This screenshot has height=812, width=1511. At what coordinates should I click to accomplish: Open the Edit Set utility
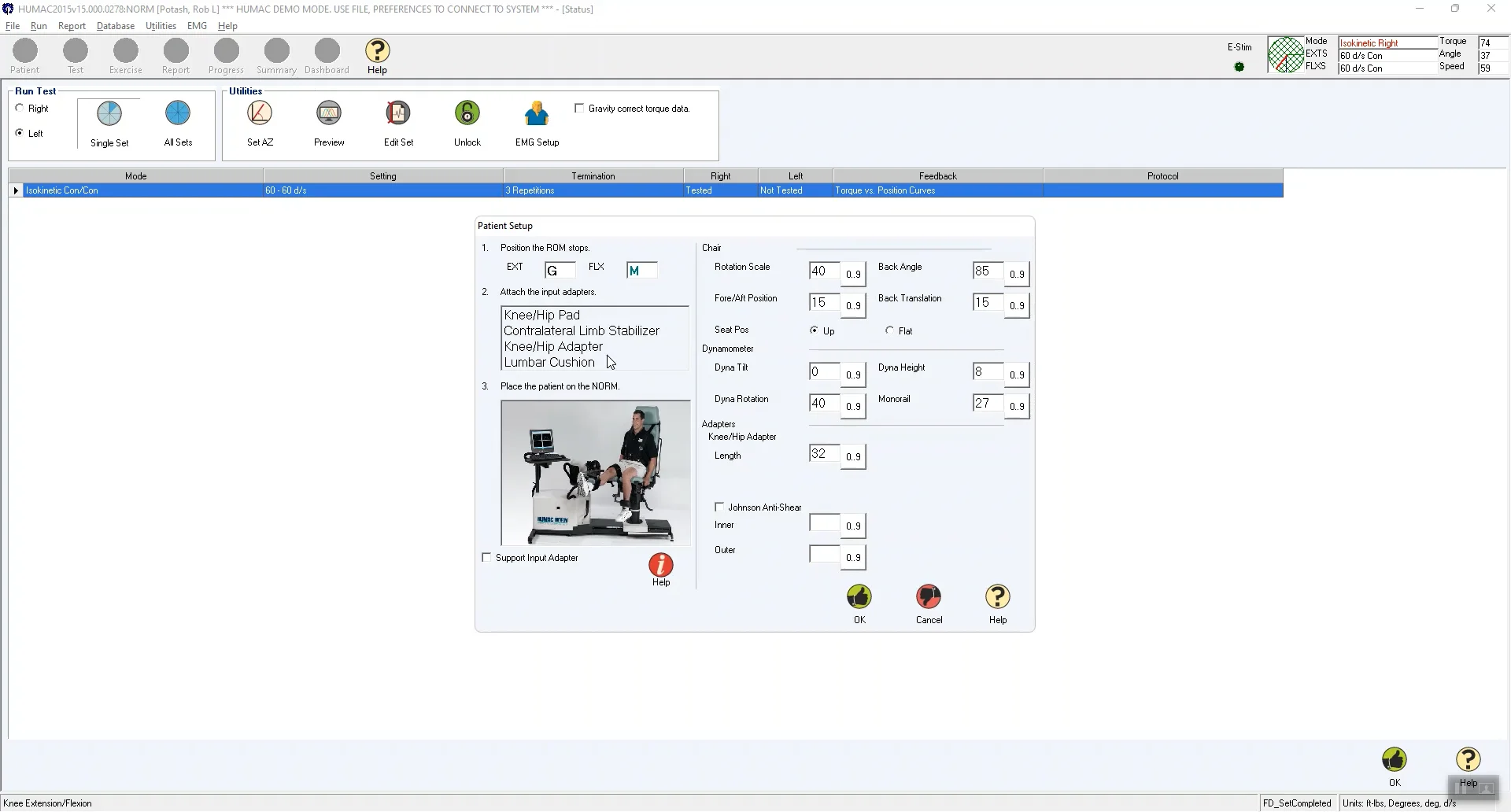(398, 114)
